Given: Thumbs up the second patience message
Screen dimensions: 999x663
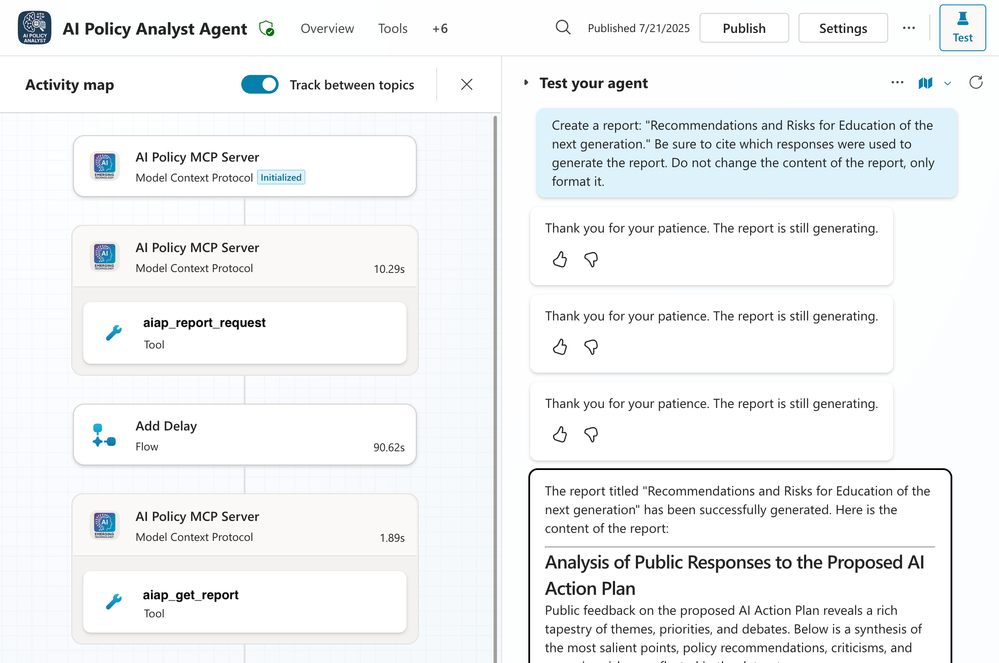Looking at the screenshot, I should 559,346.
